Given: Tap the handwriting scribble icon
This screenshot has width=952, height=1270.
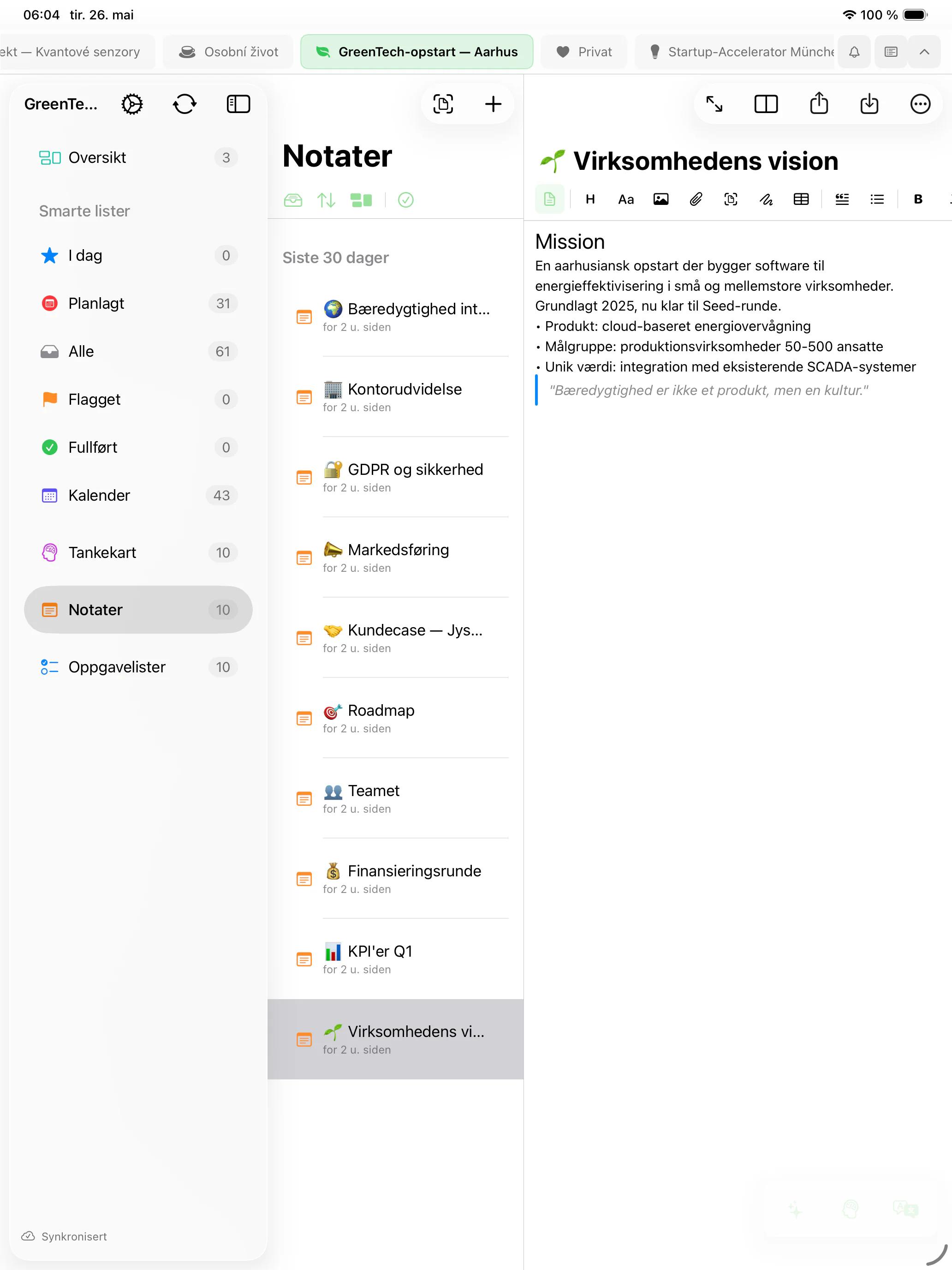Looking at the screenshot, I should click(x=766, y=199).
